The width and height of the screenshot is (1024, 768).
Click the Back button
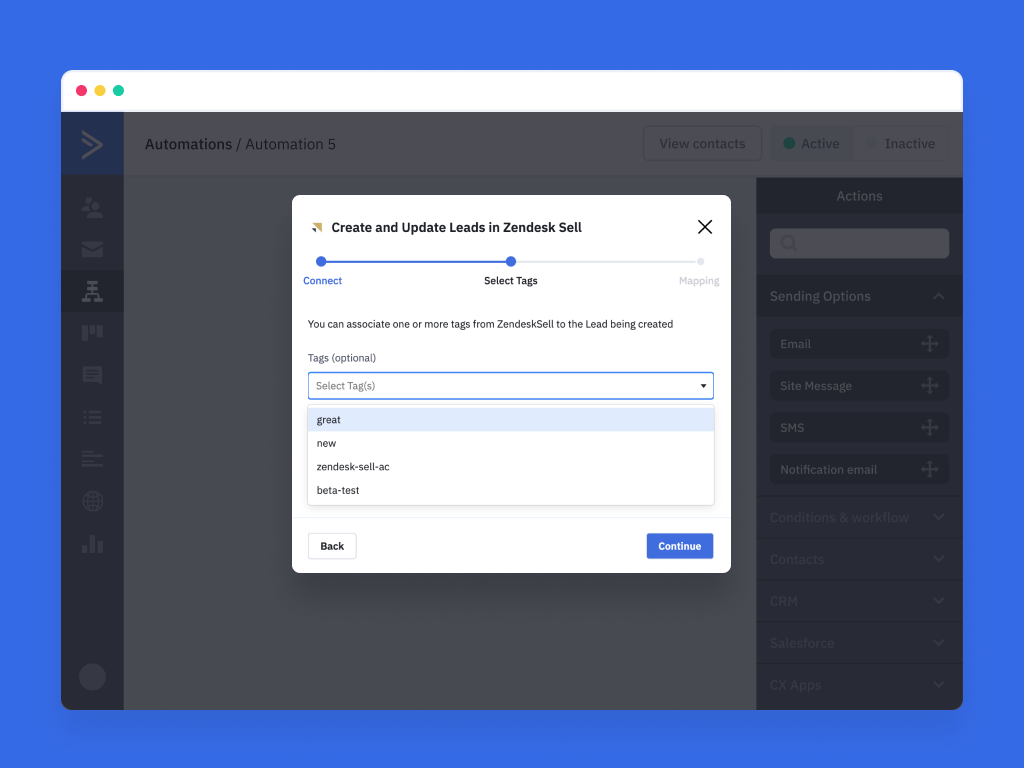[x=332, y=546]
